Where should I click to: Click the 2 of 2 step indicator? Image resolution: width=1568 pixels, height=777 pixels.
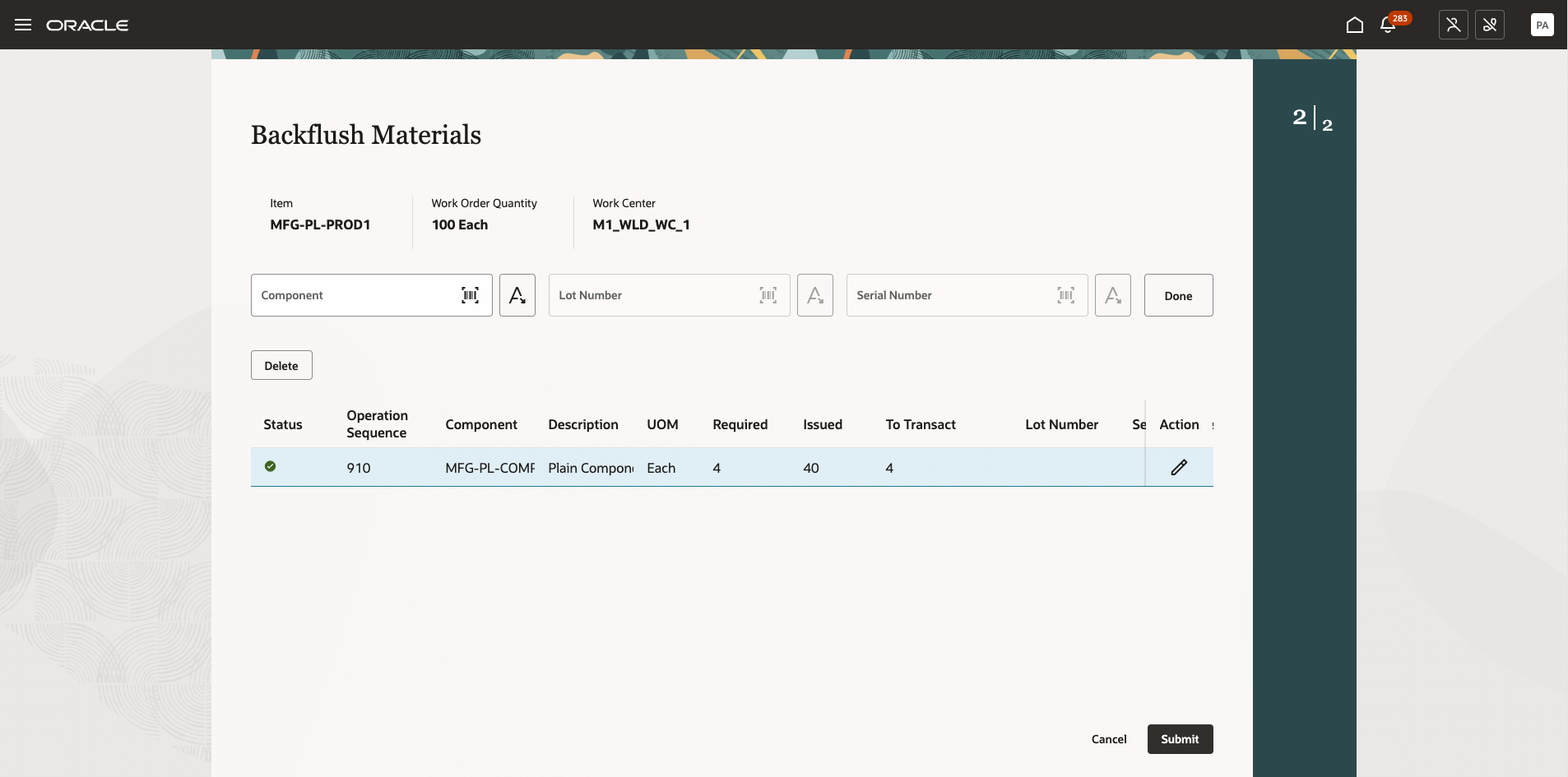[1313, 119]
